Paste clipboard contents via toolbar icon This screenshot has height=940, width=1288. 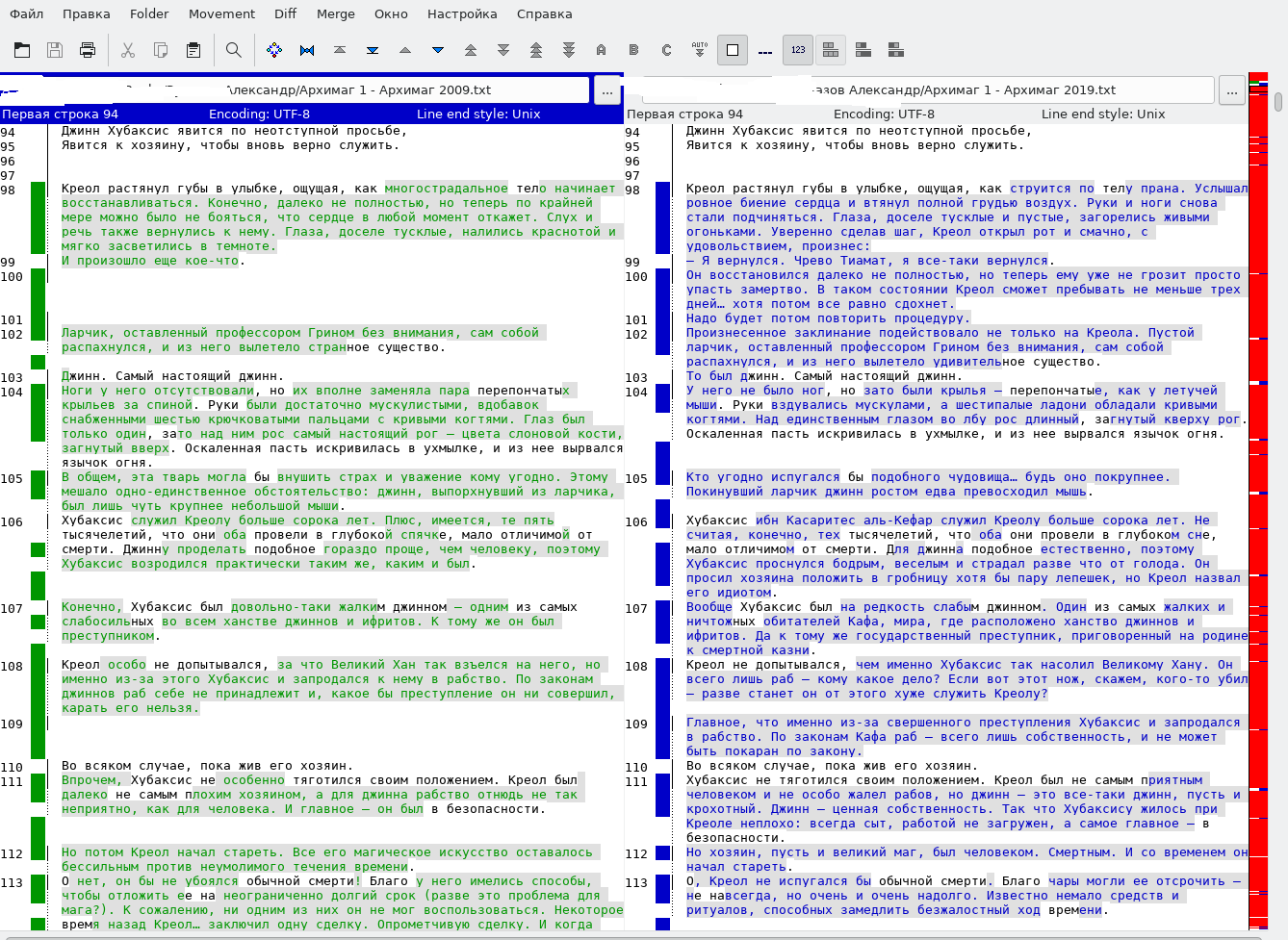click(x=193, y=50)
